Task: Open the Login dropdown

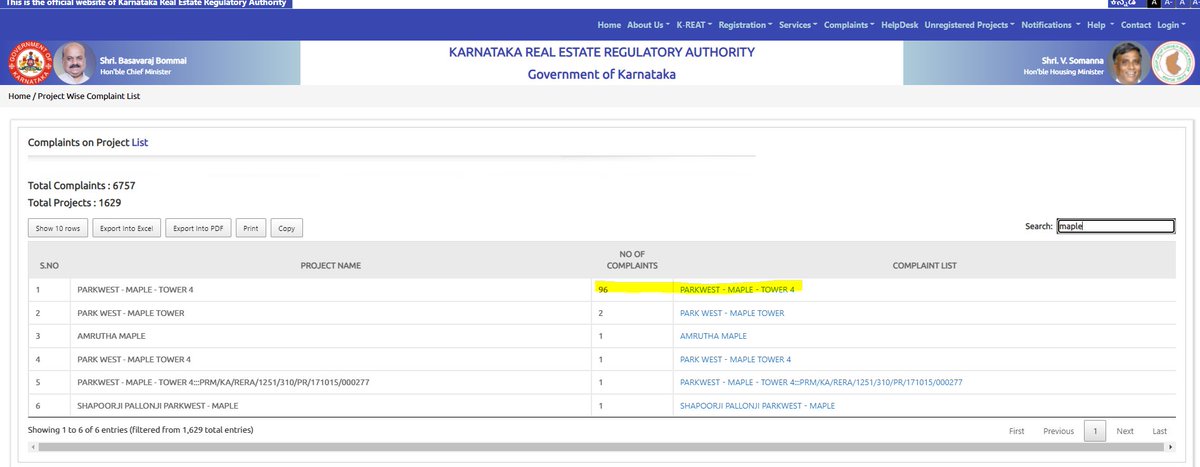Action: (x=1170, y=24)
